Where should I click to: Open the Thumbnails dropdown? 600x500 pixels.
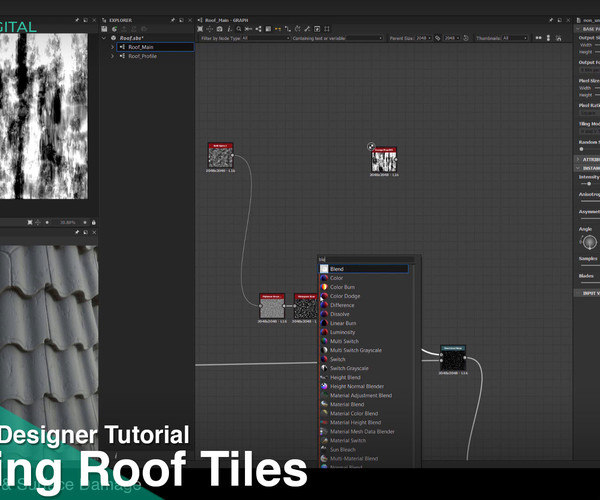514,38
